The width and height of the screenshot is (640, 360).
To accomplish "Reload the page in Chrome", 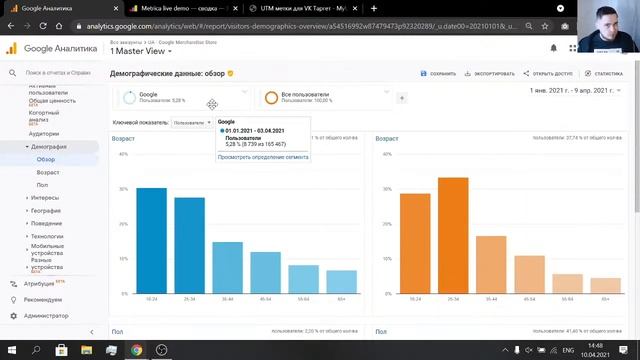I will pyautogui.click(x=43, y=26).
